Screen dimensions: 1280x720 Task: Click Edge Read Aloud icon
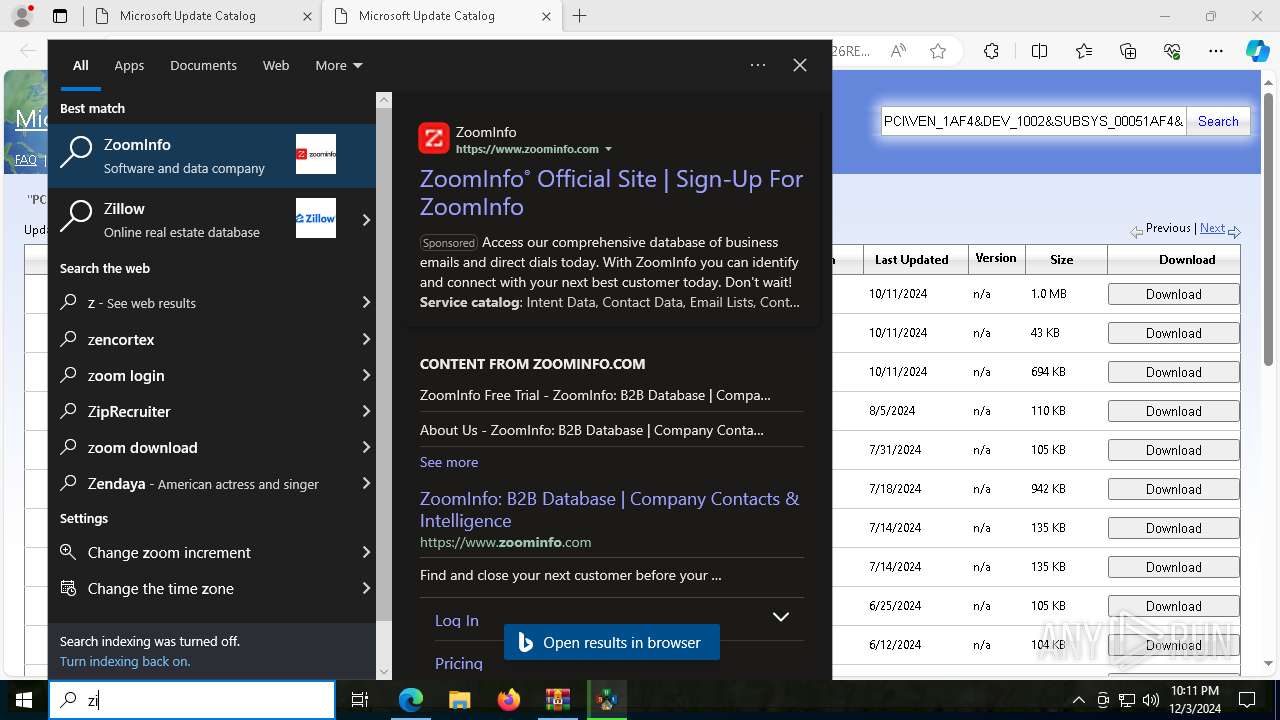coord(898,51)
